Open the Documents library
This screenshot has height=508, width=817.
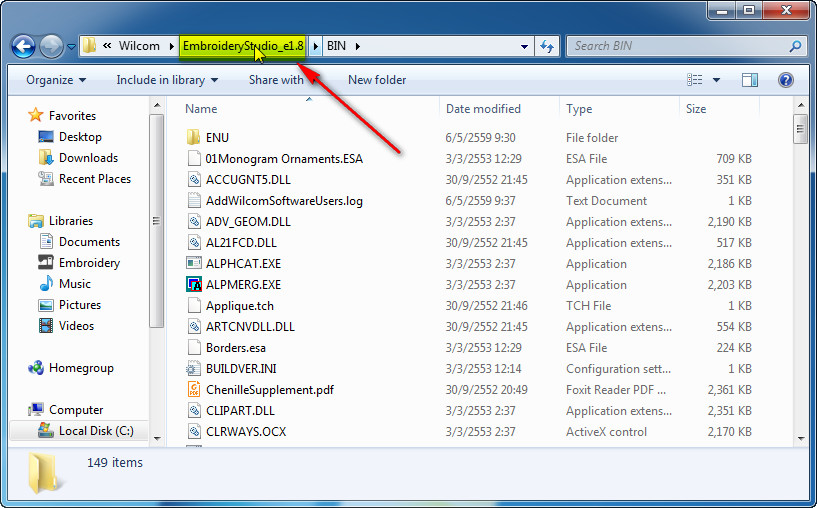(79, 242)
